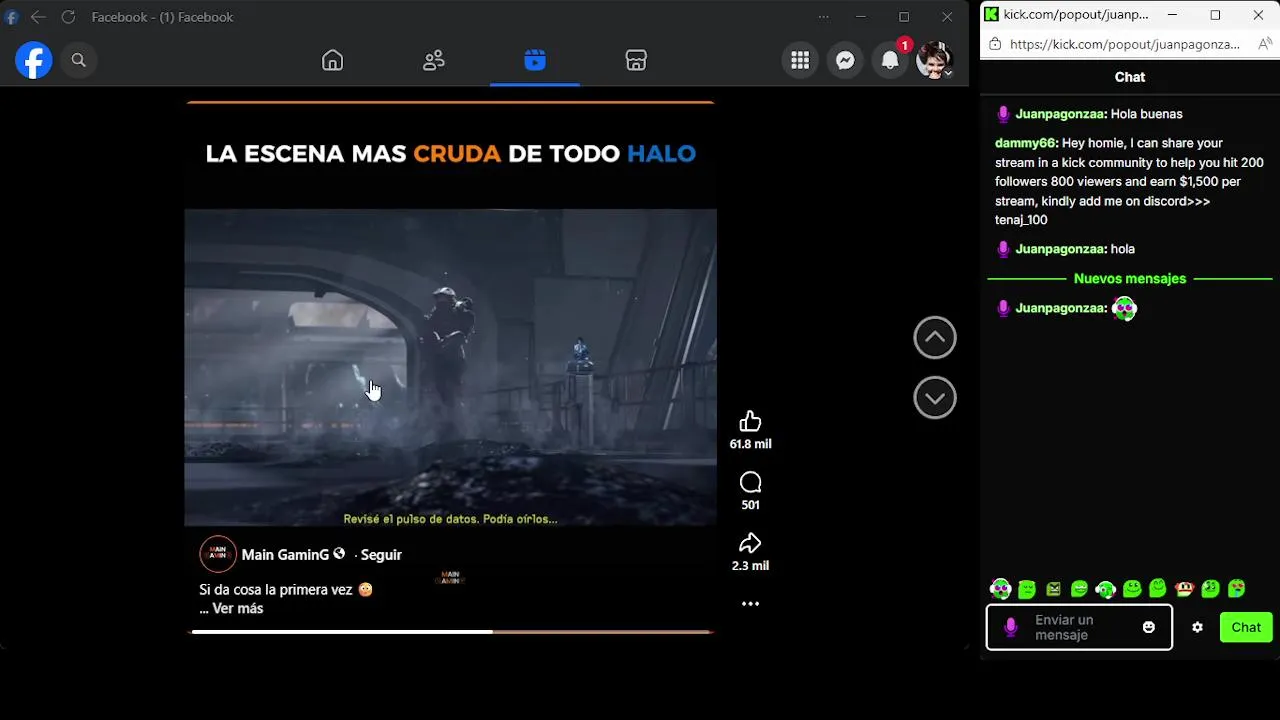Open account profile picture menu
Screen dimensions: 1280x720
tap(935, 61)
